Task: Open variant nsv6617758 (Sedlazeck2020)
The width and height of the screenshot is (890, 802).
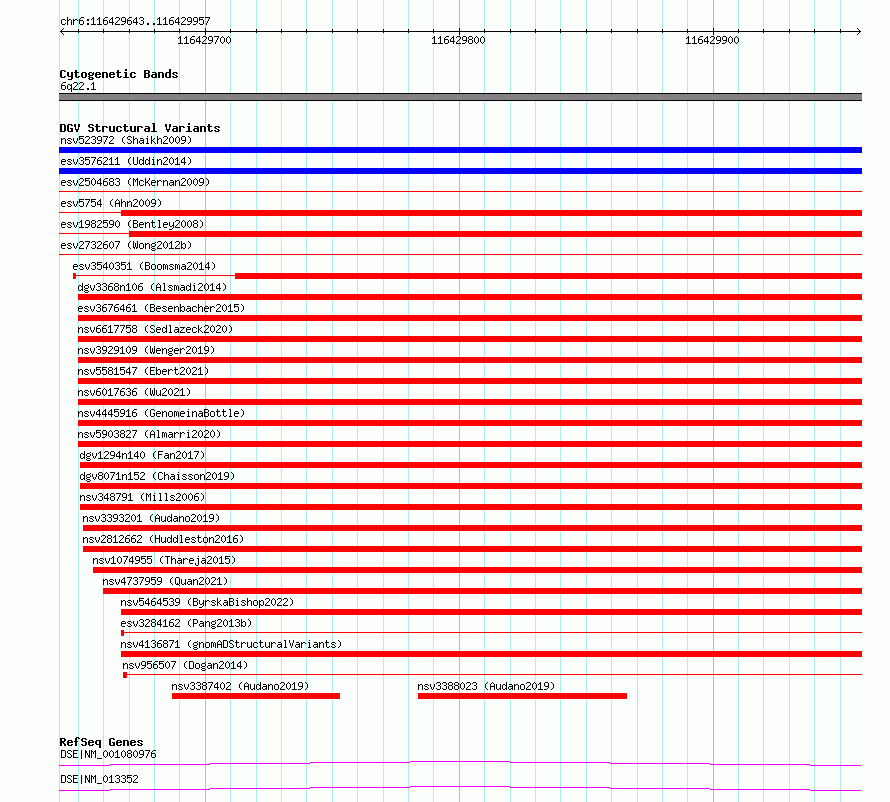Action: click(x=155, y=329)
